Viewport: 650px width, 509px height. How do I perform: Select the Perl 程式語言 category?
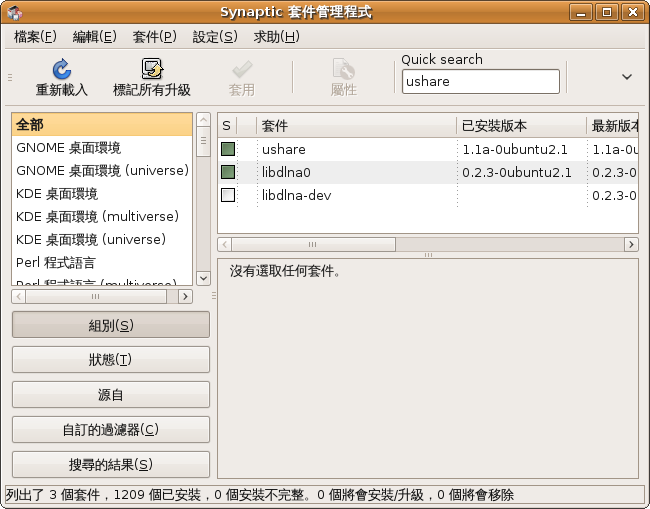[x=102, y=262]
